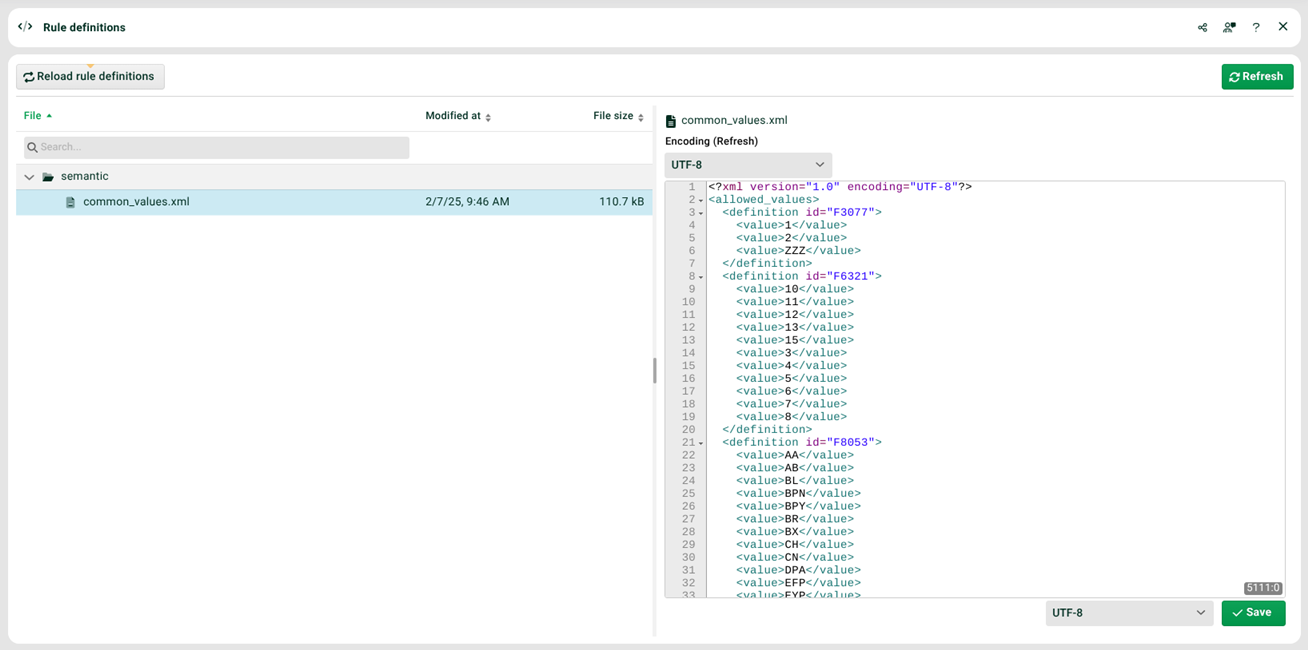Fold the F8053 definition at line 21
Image resolution: width=1308 pixels, height=650 pixels.
point(700,443)
